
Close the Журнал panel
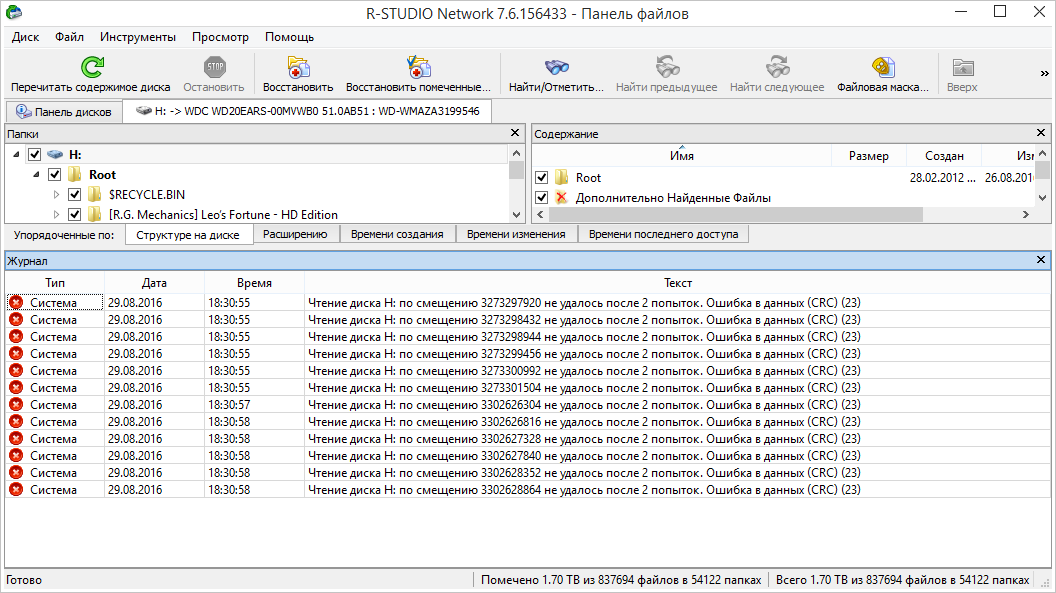pos(1041,260)
